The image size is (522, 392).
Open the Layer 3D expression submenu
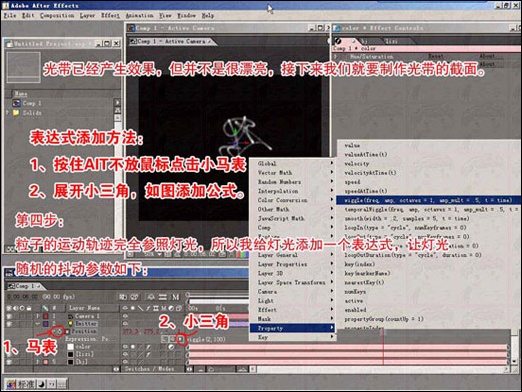pos(292,273)
